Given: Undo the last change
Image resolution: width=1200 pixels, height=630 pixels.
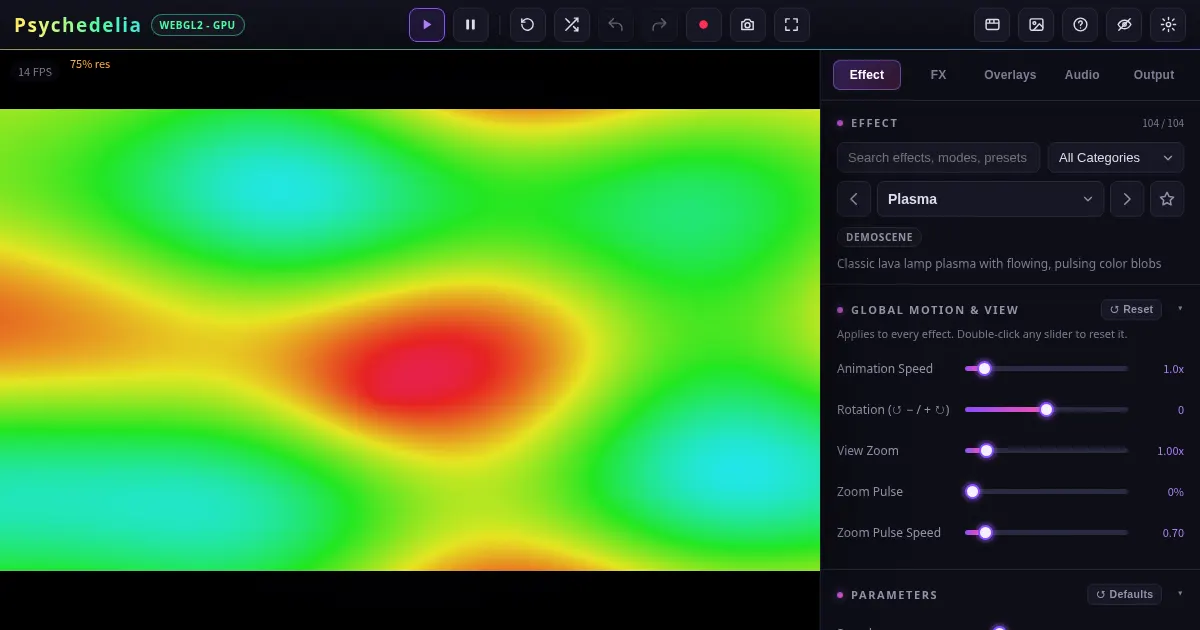Looking at the screenshot, I should click(616, 25).
